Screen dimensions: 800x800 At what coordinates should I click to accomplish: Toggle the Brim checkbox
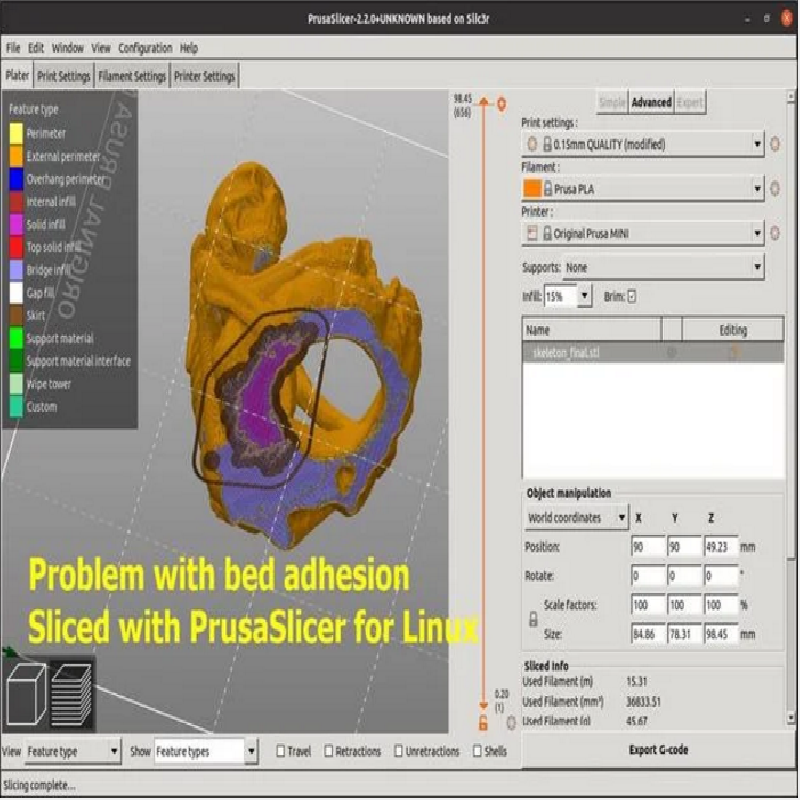click(x=632, y=296)
